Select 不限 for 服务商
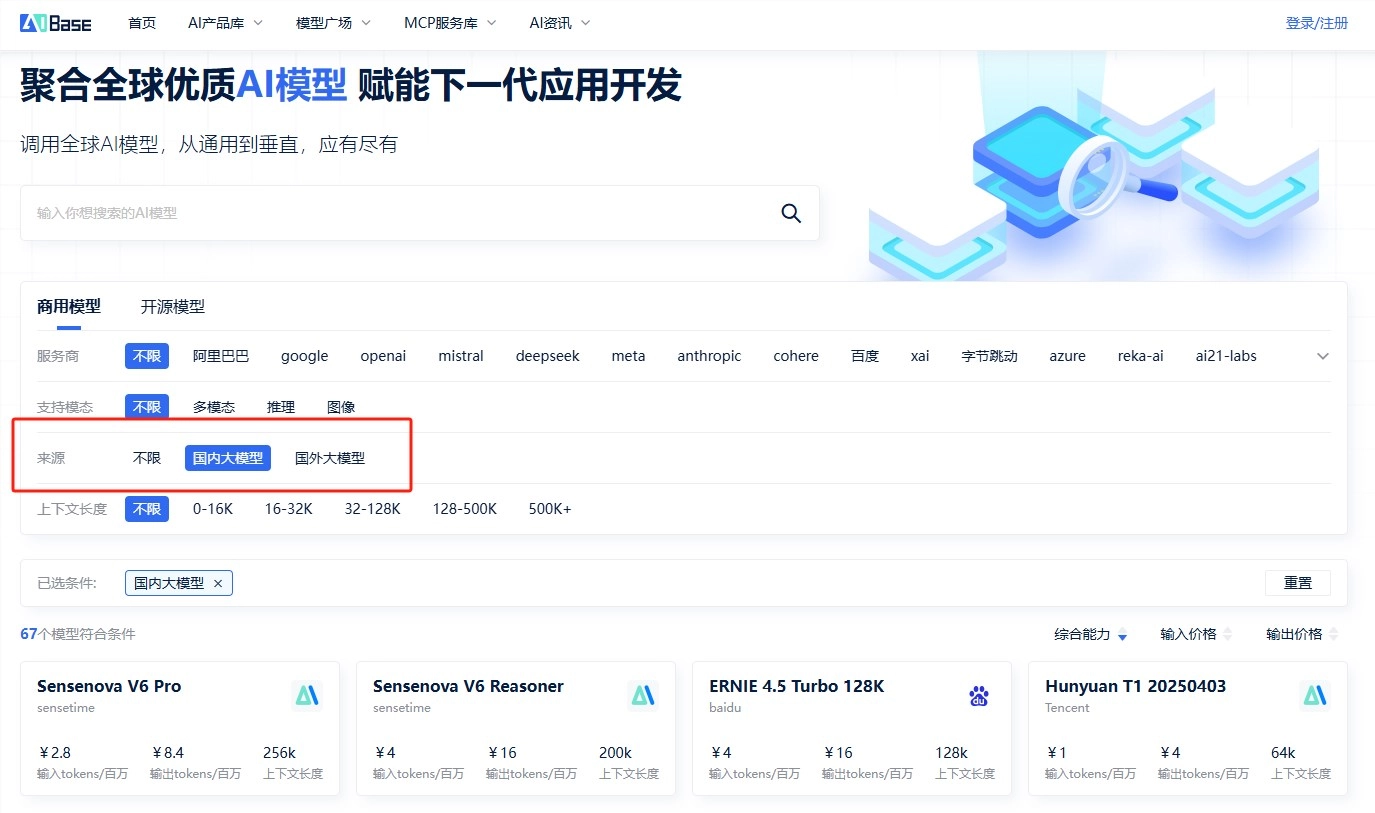This screenshot has height=813, width=1375. [x=147, y=356]
